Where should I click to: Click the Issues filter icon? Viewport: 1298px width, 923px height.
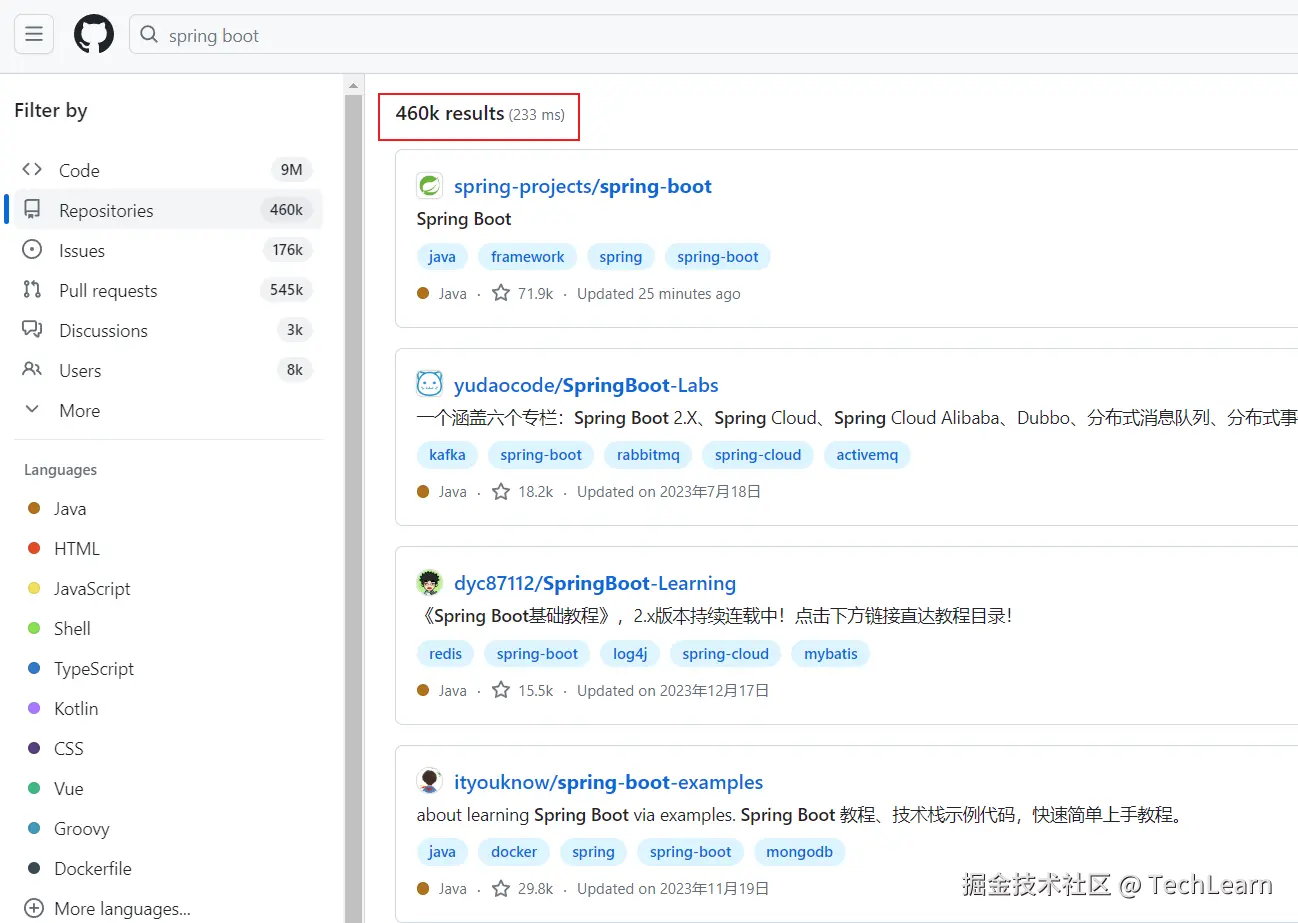(32, 250)
